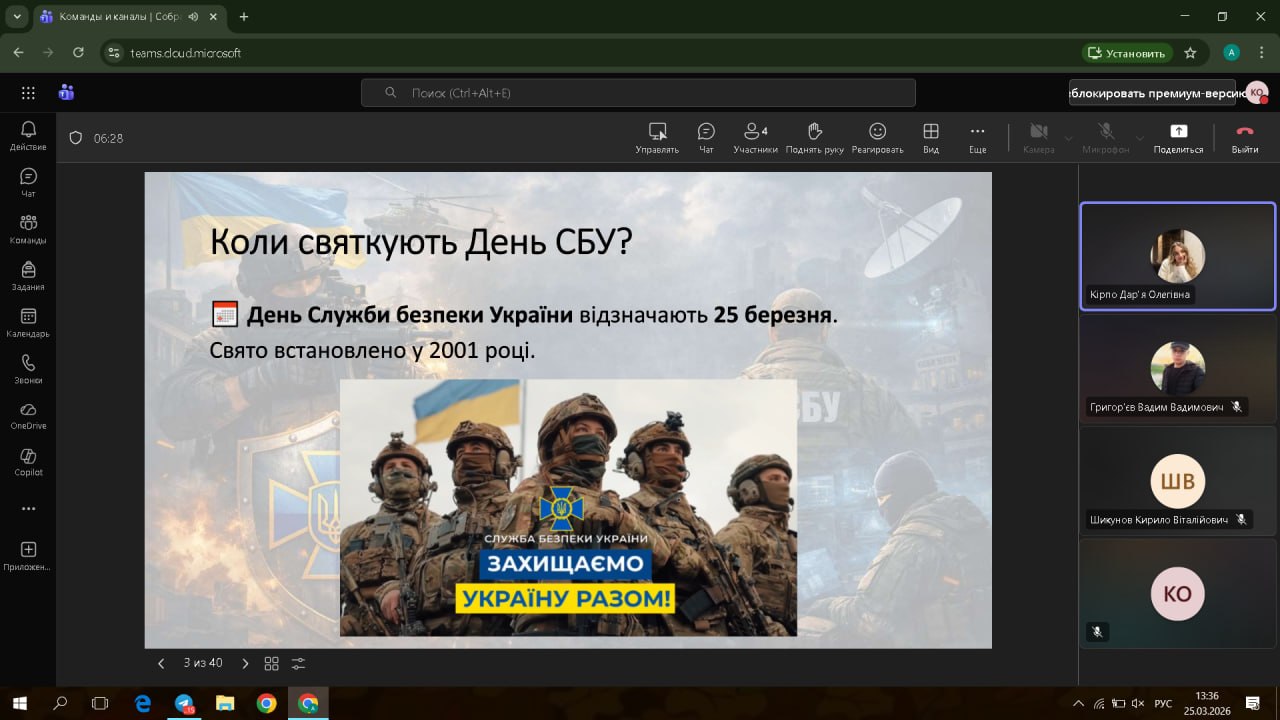Open the More (Еще) actions menu
This screenshot has width=1280, height=720.
tap(977, 137)
